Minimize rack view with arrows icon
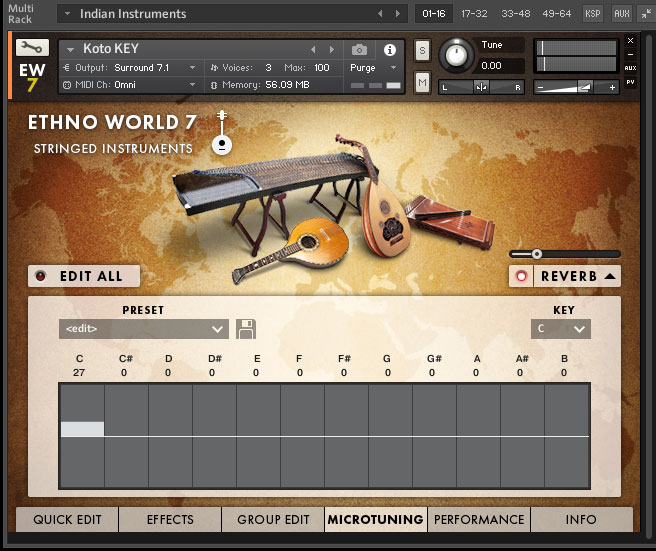 pos(646,14)
